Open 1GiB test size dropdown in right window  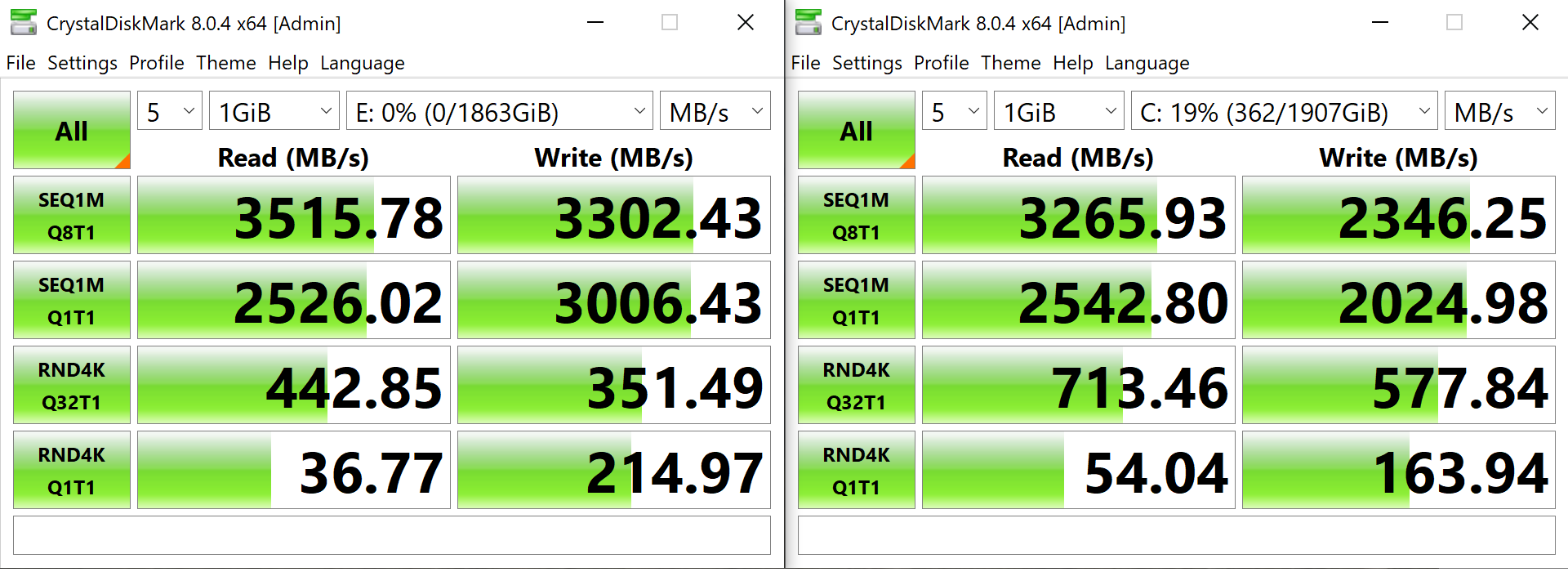[1059, 110]
